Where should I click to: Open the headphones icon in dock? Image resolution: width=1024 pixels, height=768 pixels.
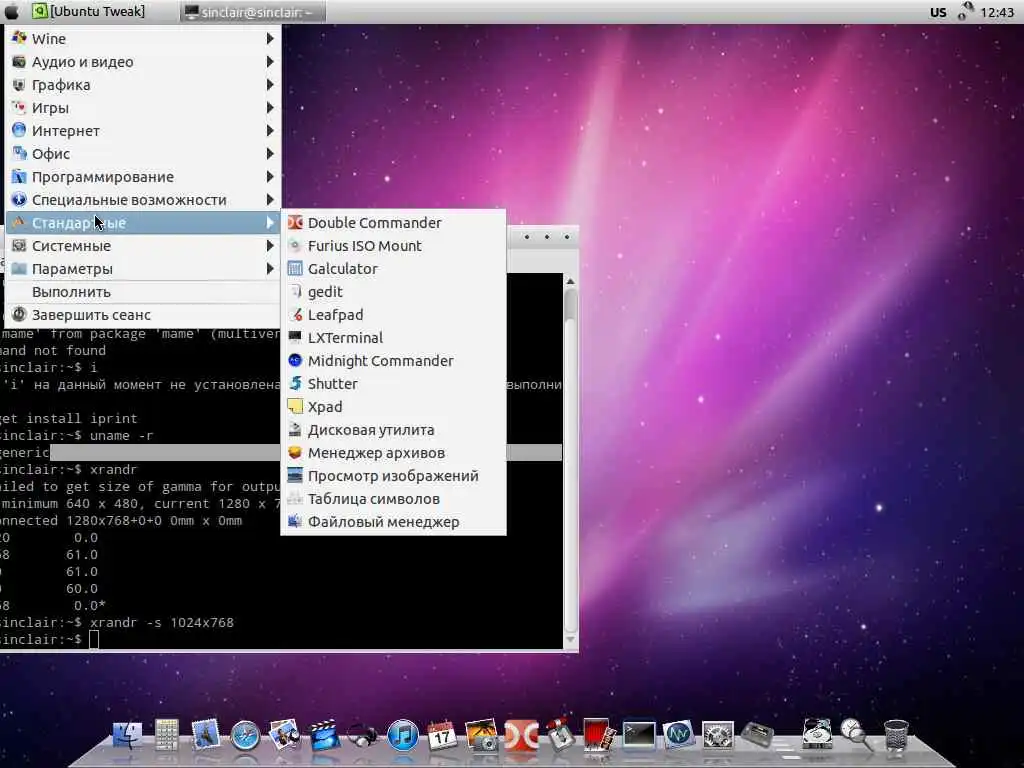coord(362,737)
